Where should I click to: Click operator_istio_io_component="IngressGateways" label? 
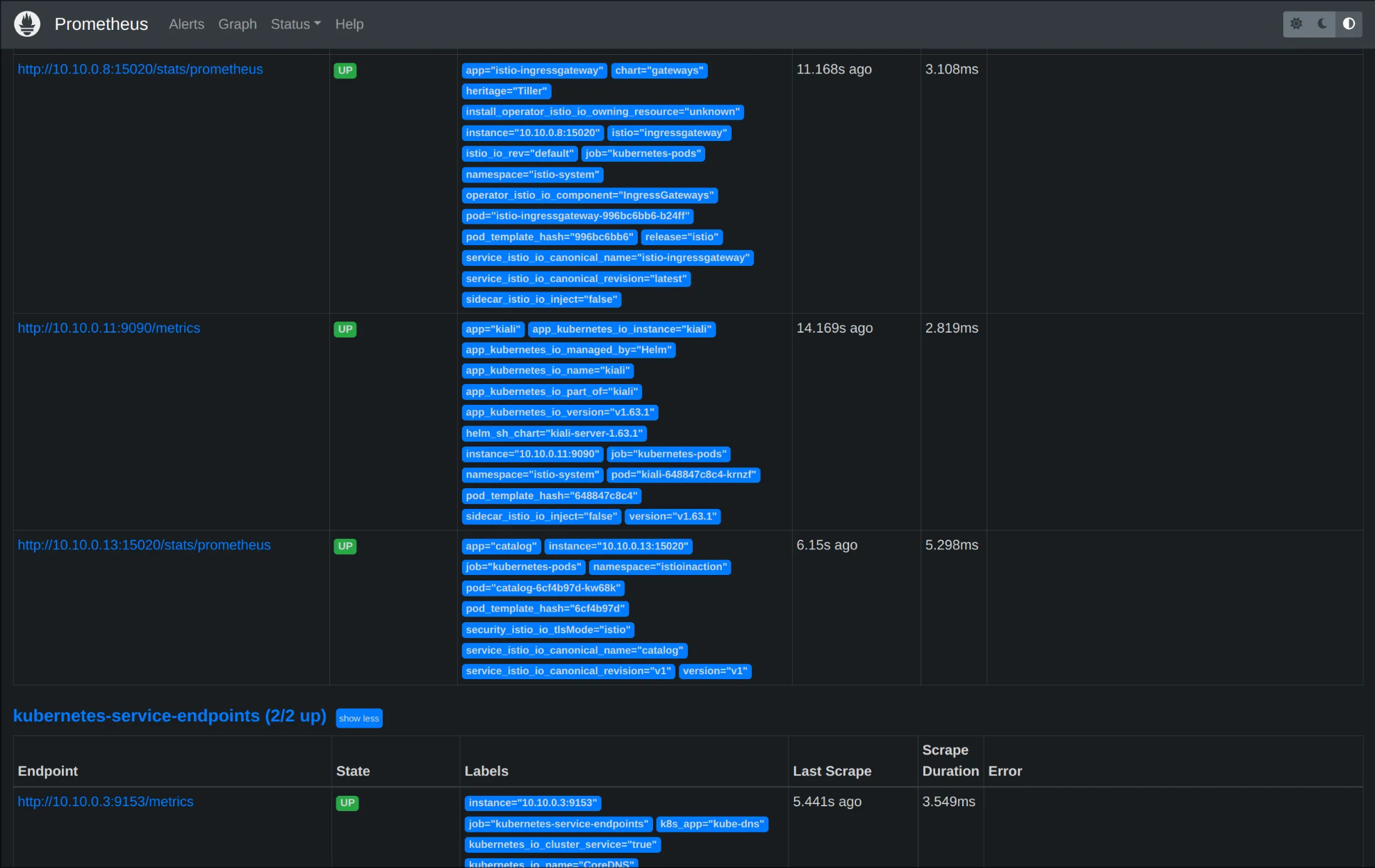tap(590, 196)
